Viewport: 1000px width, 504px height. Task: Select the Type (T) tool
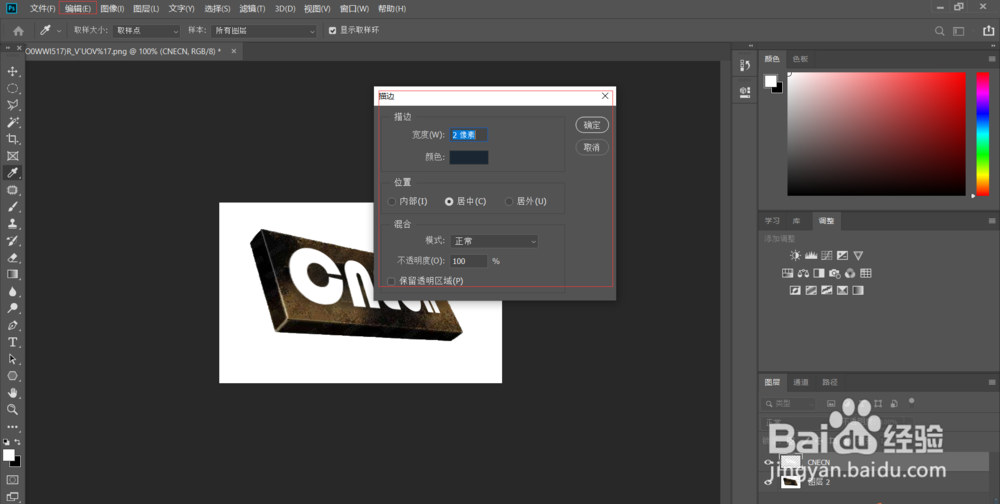tap(12, 342)
